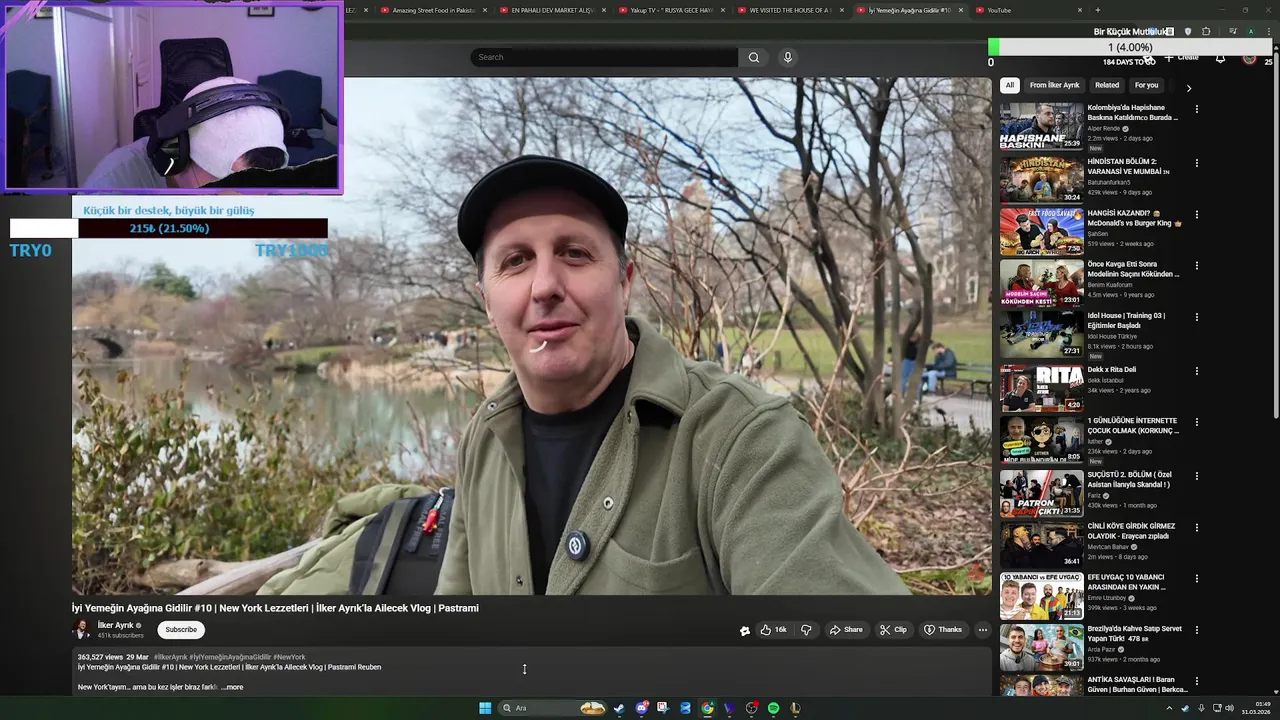Open options menu for Kolombiya'da Hapishane video
The width and height of the screenshot is (1280, 720).
coord(1196,109)
